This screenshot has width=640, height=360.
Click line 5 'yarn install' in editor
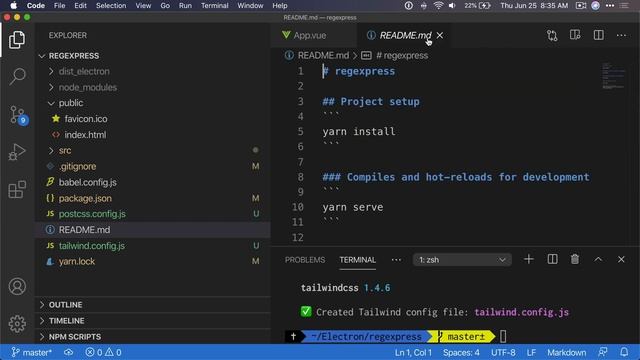click(x=359, y=131)
